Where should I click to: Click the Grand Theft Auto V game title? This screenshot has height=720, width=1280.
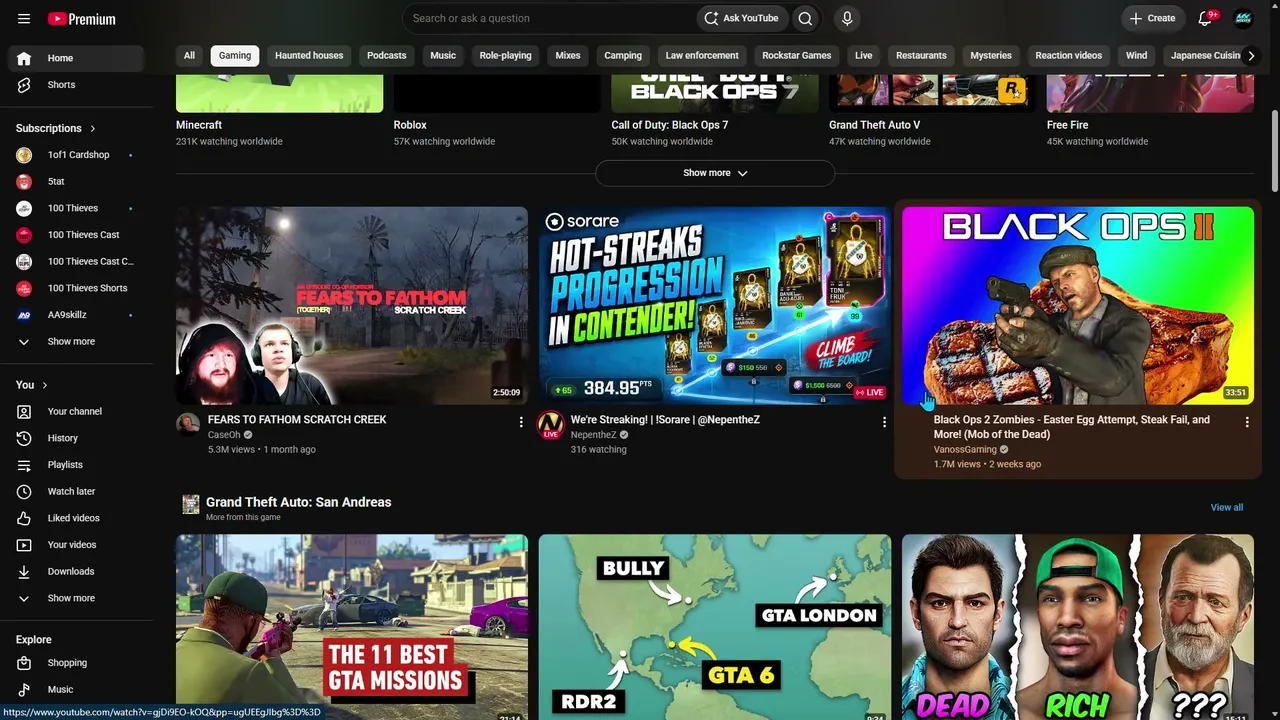875,125
